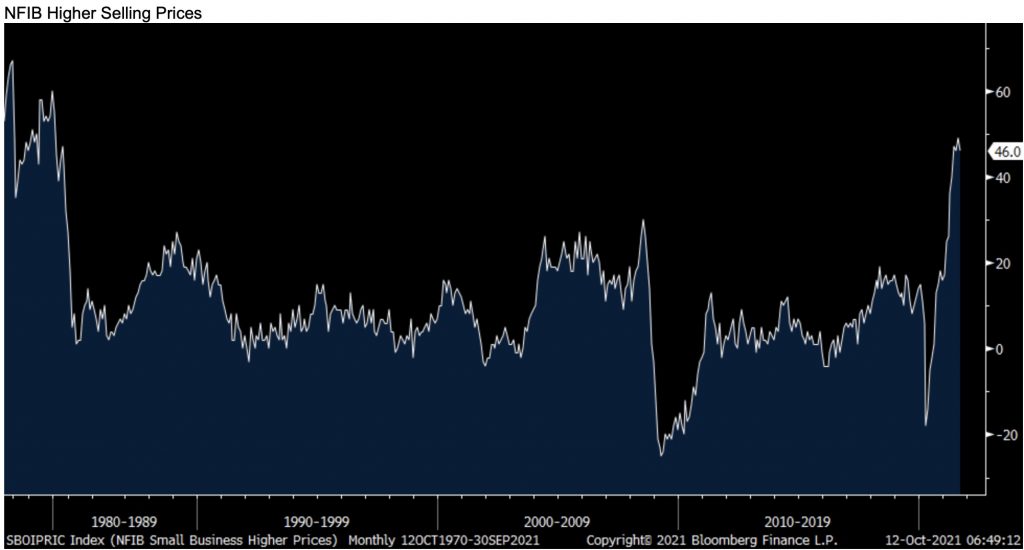Click the highest peak in the 1970s
The height and width of the screenshot is (550, 1024).
(x=11, y=62)
